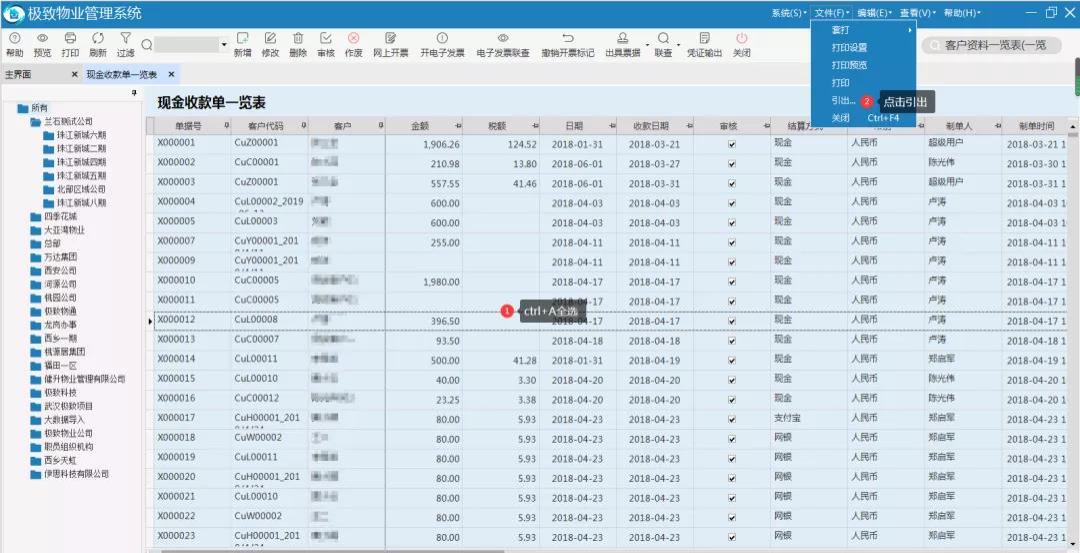Open the toolbar search box dropdown arrow
Image resolution: width=1080 pixels, height=553 pixels.
point(224,45)
